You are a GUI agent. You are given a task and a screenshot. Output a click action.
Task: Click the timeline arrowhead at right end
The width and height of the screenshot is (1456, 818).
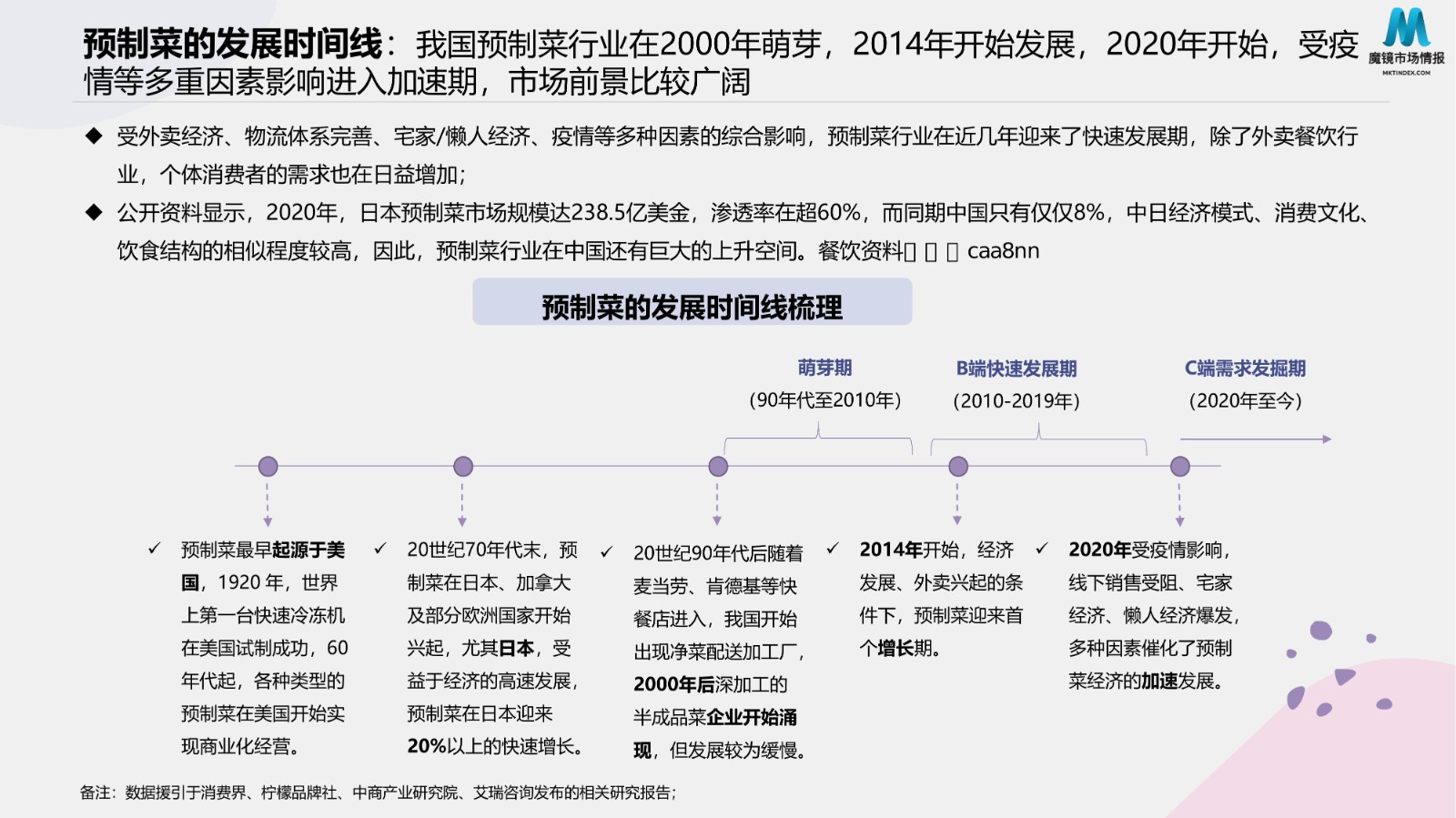pyautogui.click(x=1327, y=439)
